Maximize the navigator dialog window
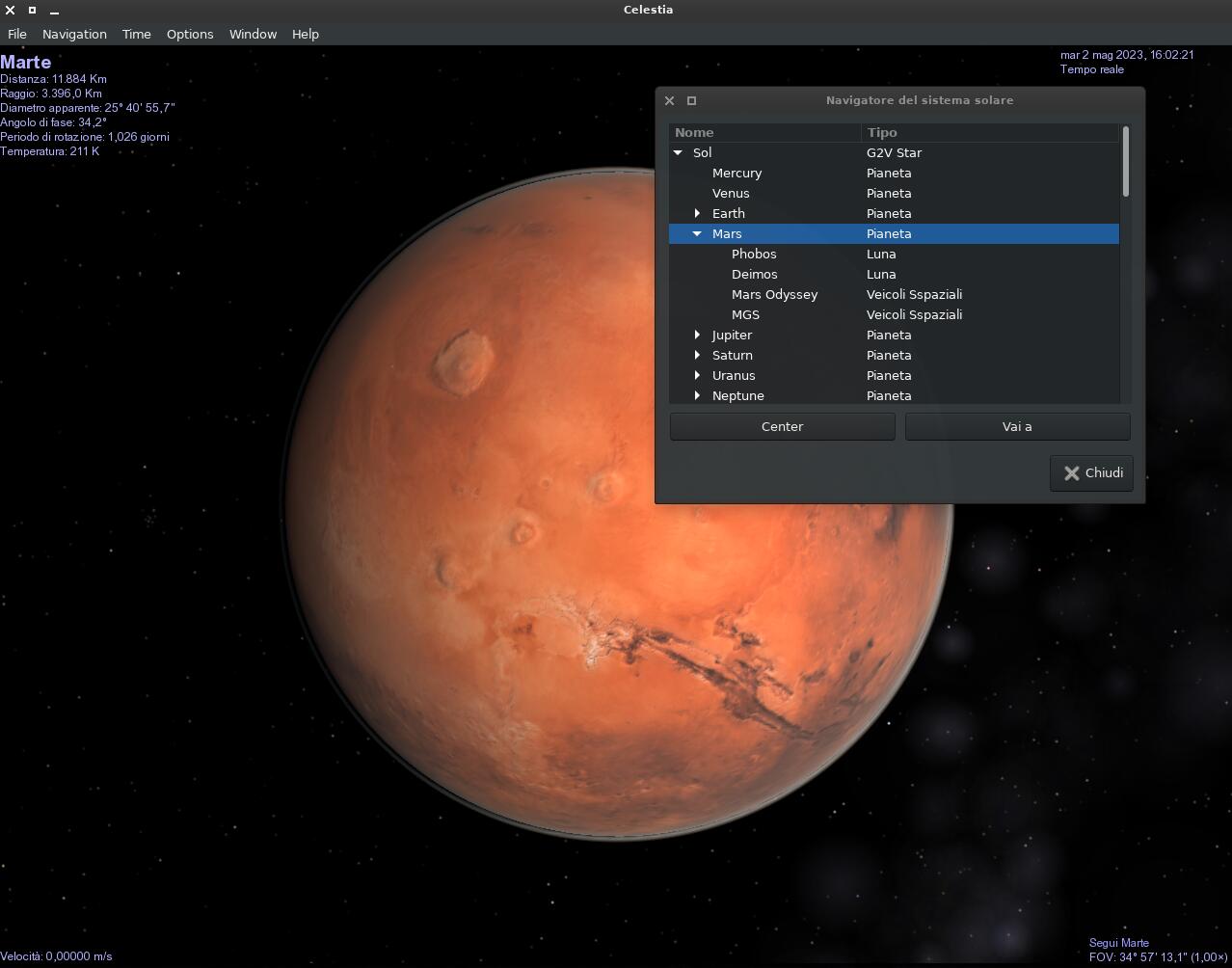Viewport: 1232px width, 968px height. tap(691, 100)
